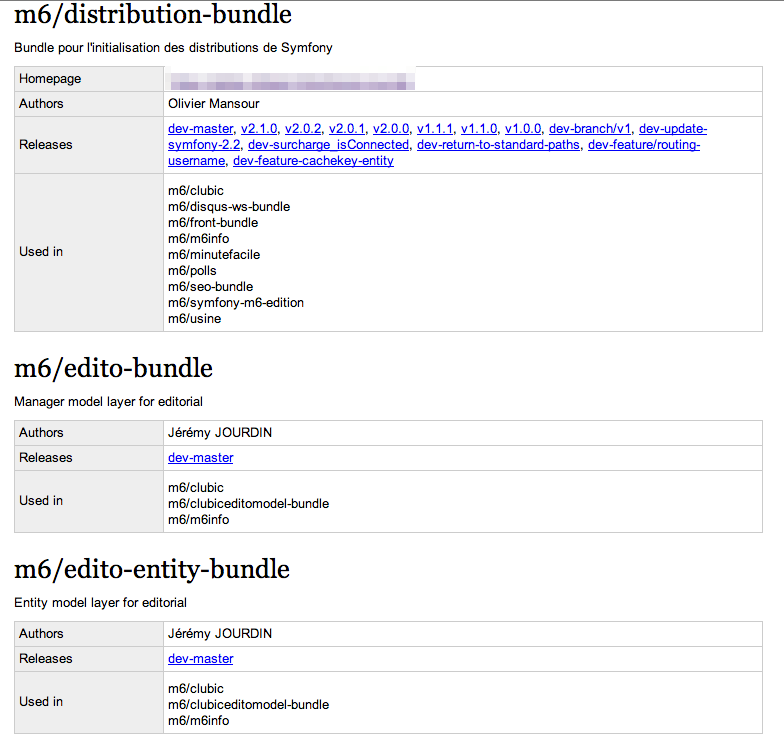Click m6/clubiceditomodel-bundle under edito-entity-bundle

(x=248, y=704)
